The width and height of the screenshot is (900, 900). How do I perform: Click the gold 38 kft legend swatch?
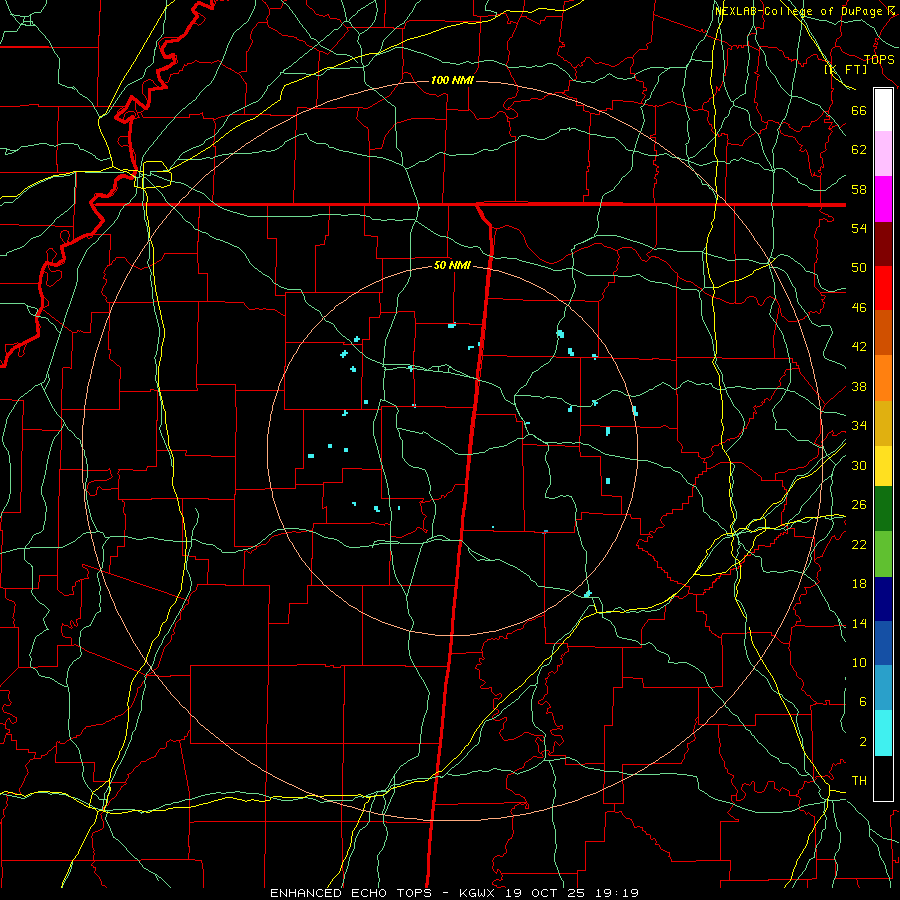[883, 423]
